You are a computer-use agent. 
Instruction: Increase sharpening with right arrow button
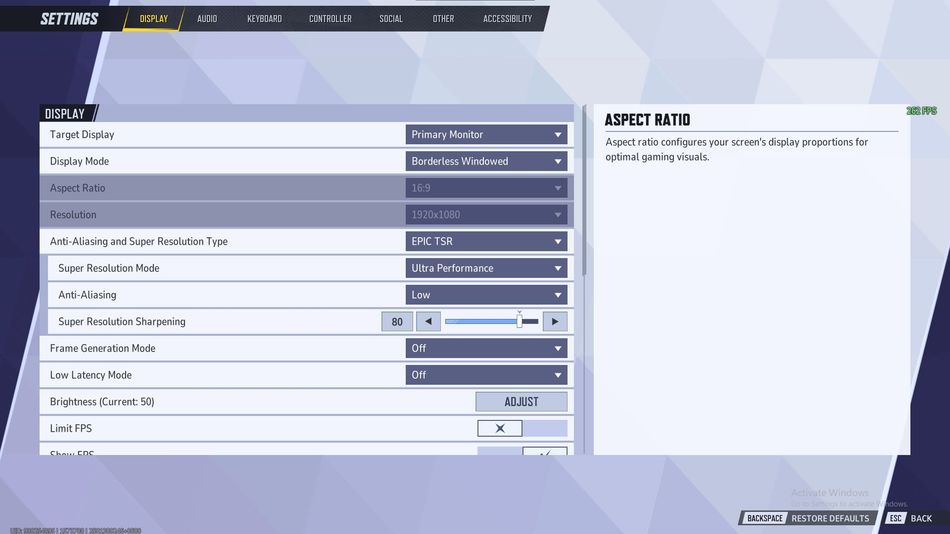(555, 321)
